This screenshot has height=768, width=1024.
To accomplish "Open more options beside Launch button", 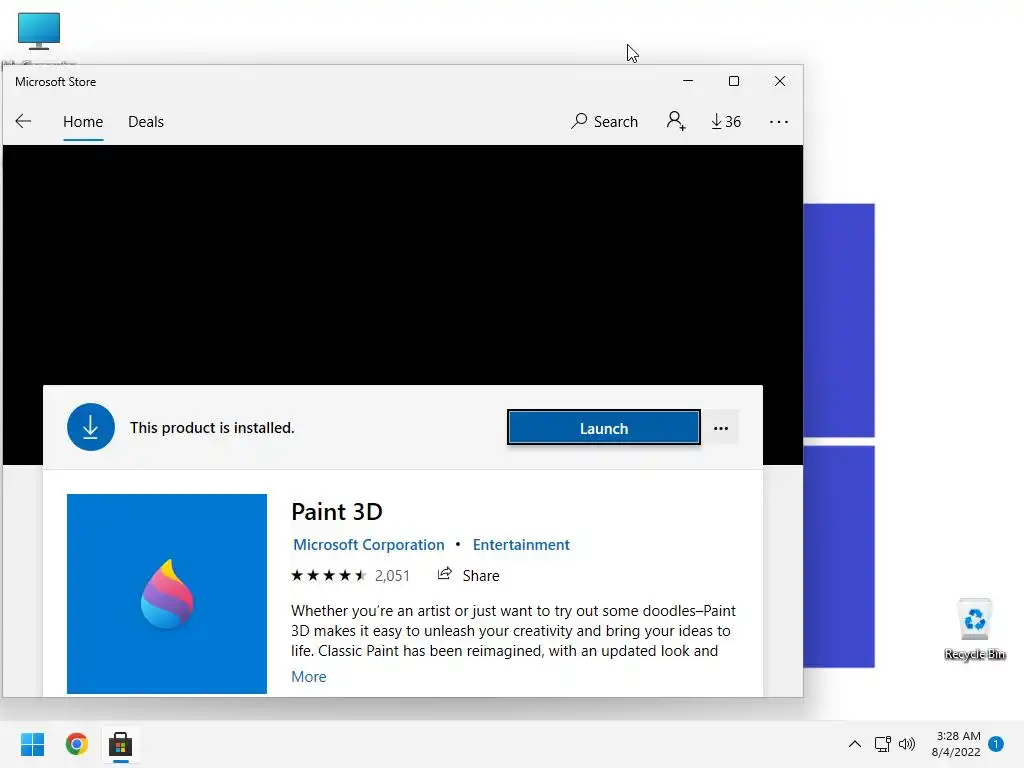I will click(x=721, y=428).
